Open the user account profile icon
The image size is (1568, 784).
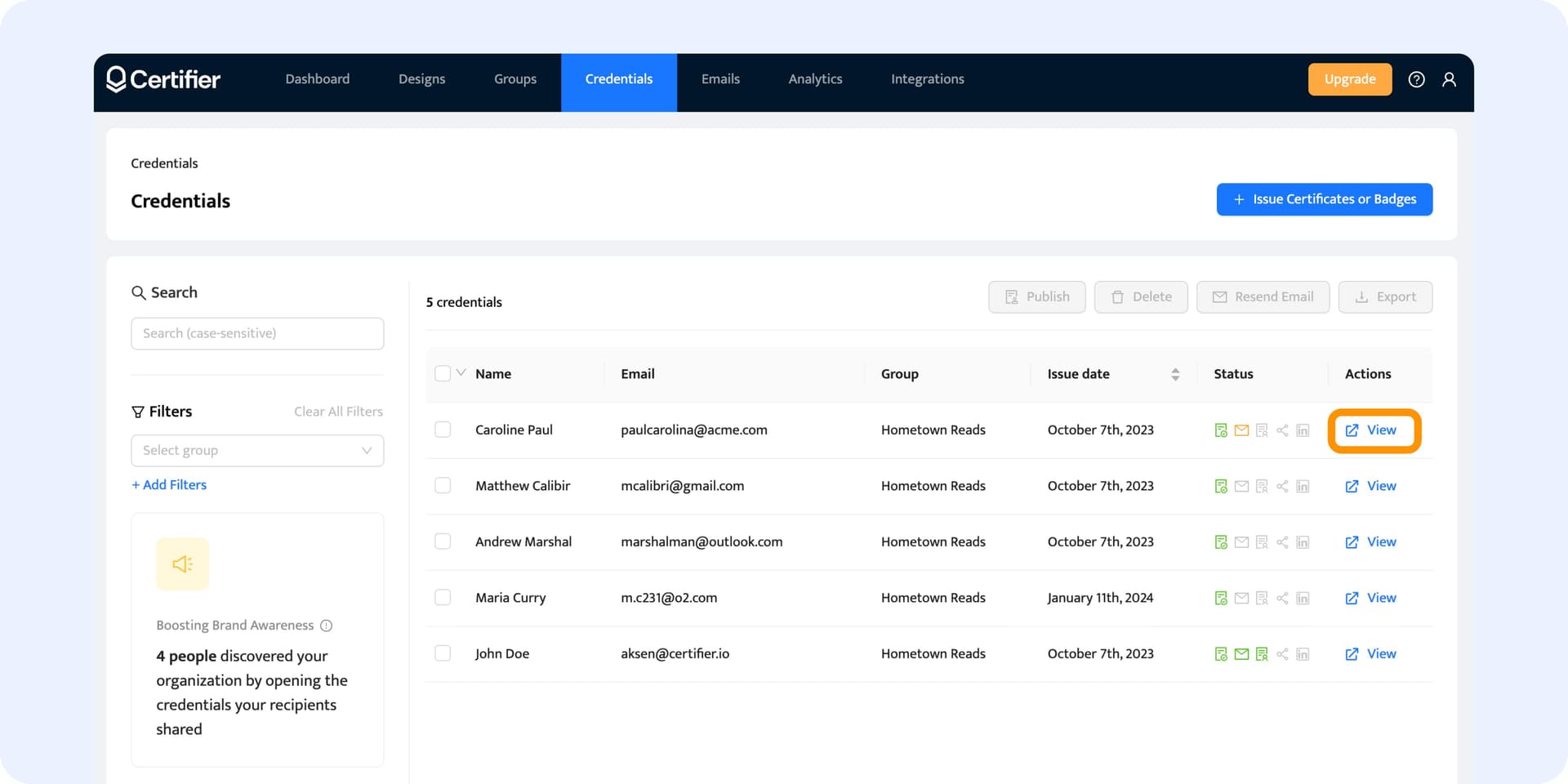click(x=1449, y=79)
